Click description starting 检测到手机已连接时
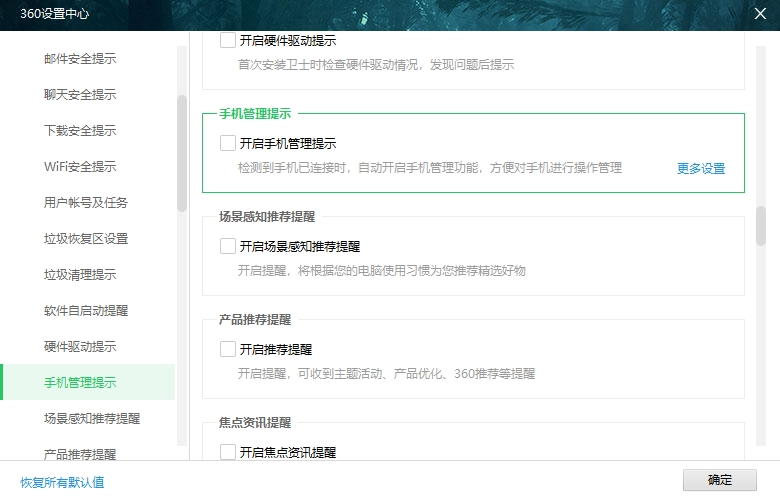Viewport: 780px width, 500px height. click(x=430, y=168)
